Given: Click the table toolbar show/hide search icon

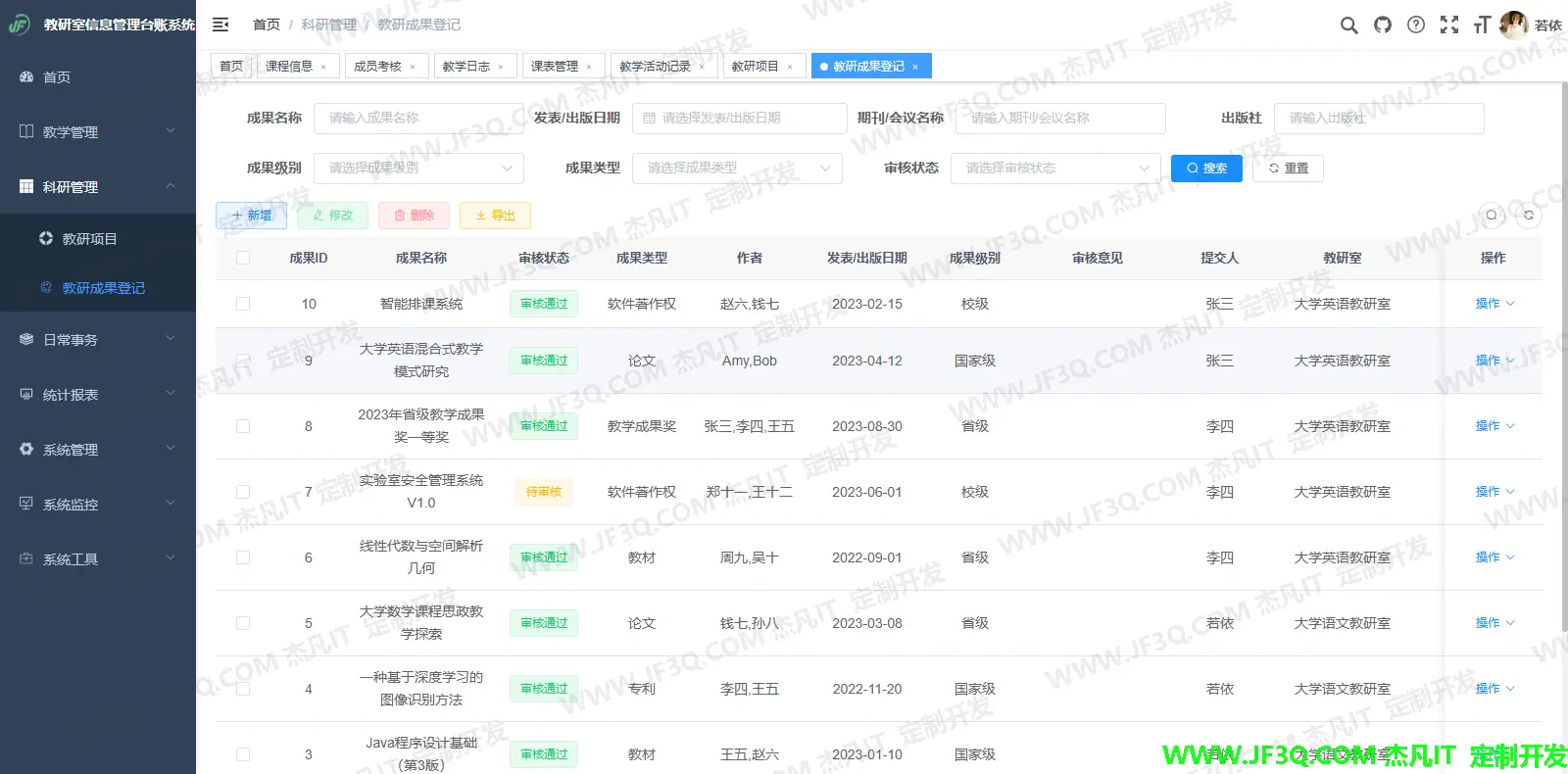Looking at the screenshot, I should [x=1492, y=216].
